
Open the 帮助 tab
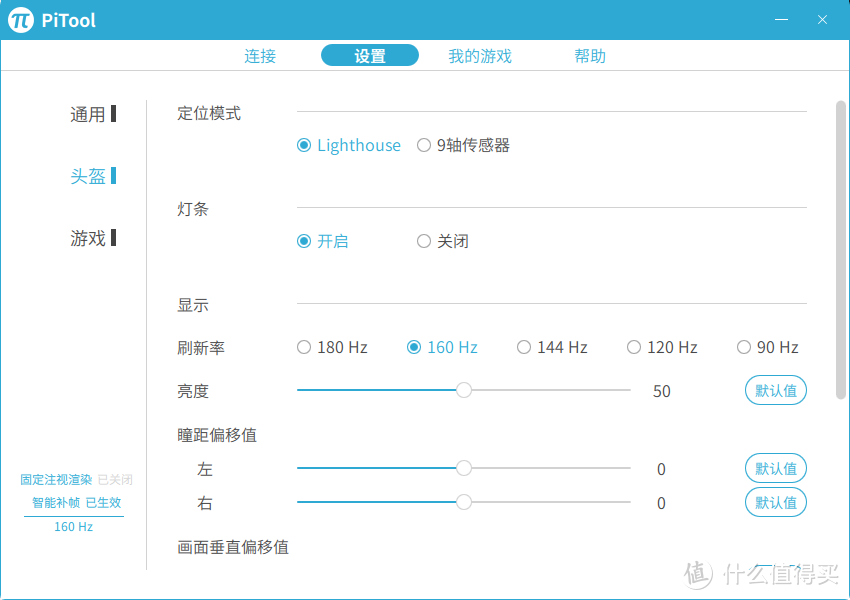tap(590, 56)
